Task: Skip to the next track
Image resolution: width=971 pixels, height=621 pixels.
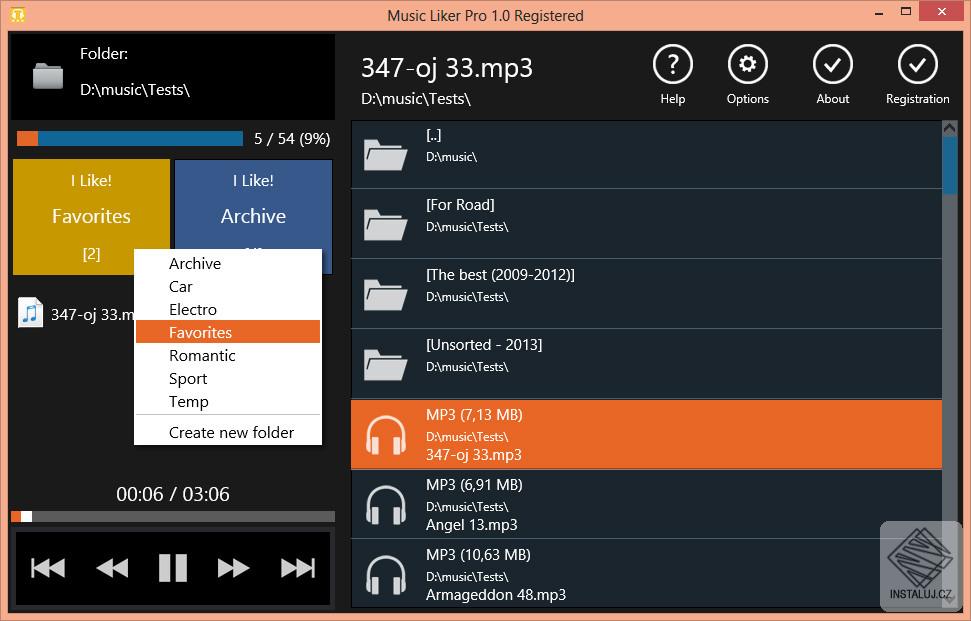Action: coord(296,567)
